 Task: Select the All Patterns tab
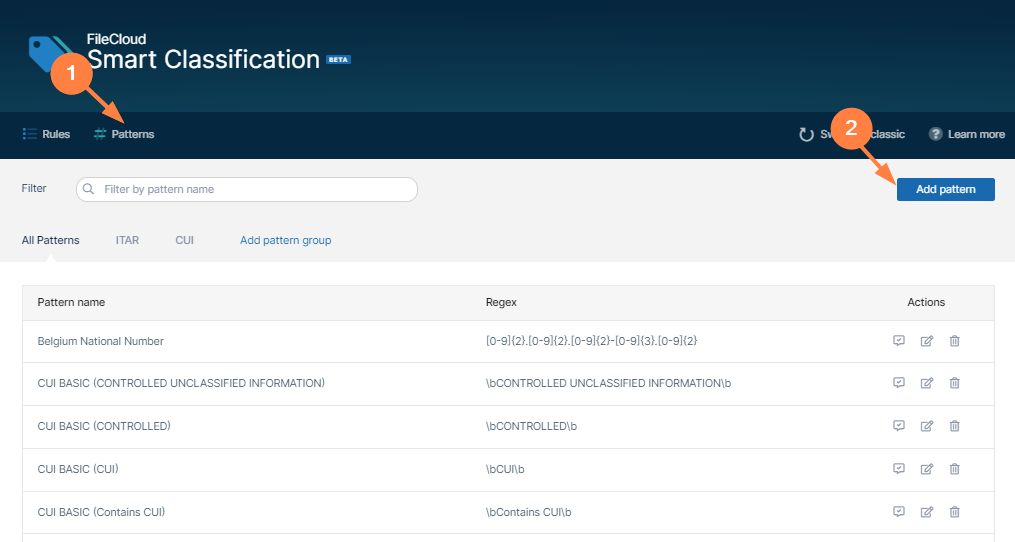pyautogui.click(x=50, y=240)
